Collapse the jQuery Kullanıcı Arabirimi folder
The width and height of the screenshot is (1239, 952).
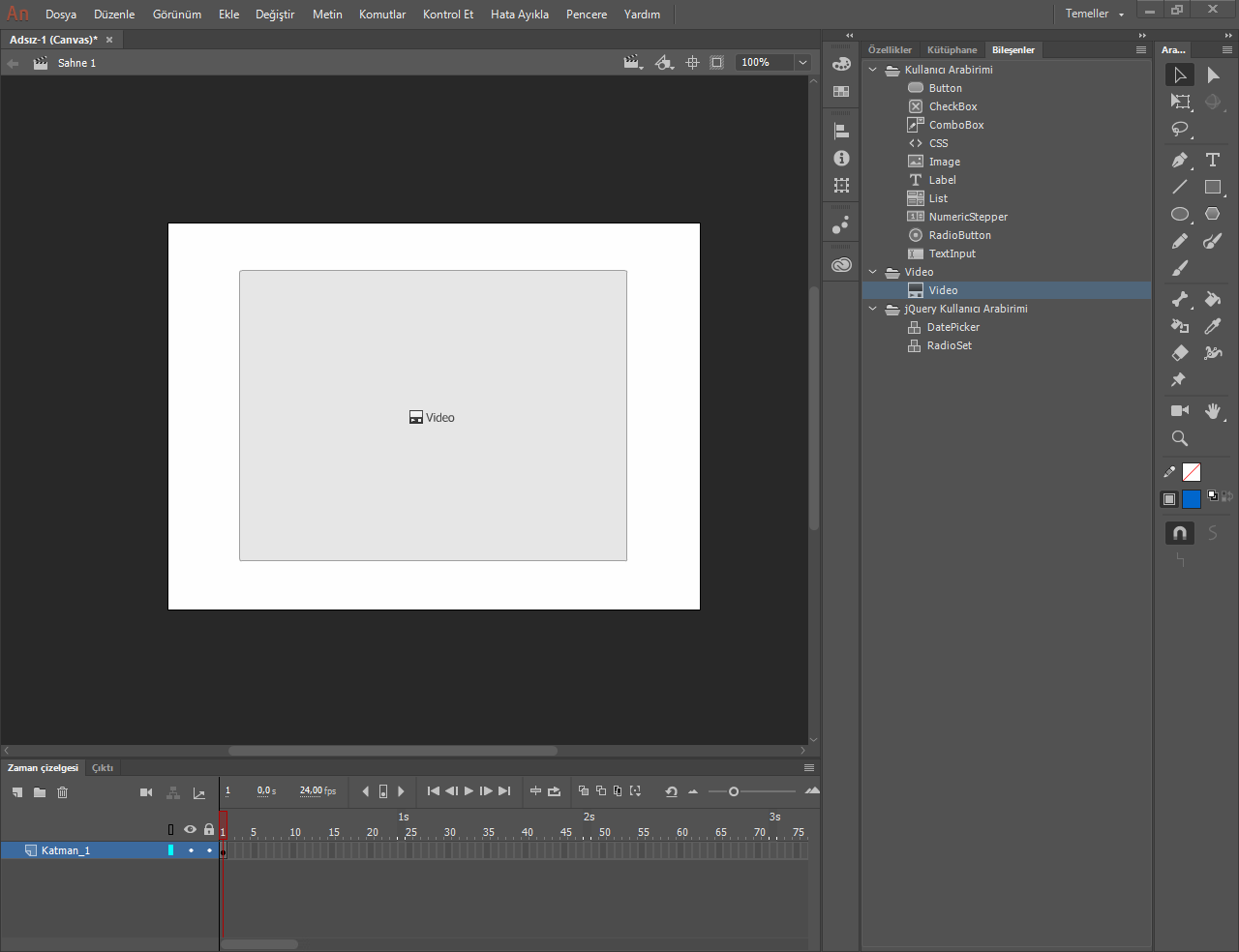click(x=872, y=309)
